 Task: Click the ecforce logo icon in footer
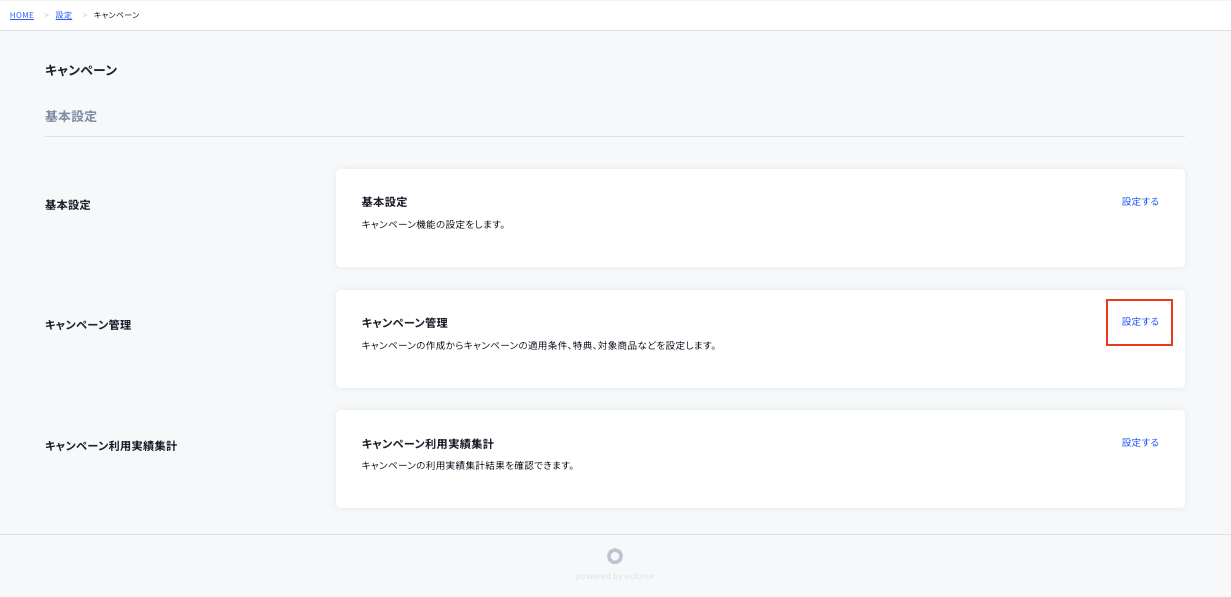tap(614, 555)
